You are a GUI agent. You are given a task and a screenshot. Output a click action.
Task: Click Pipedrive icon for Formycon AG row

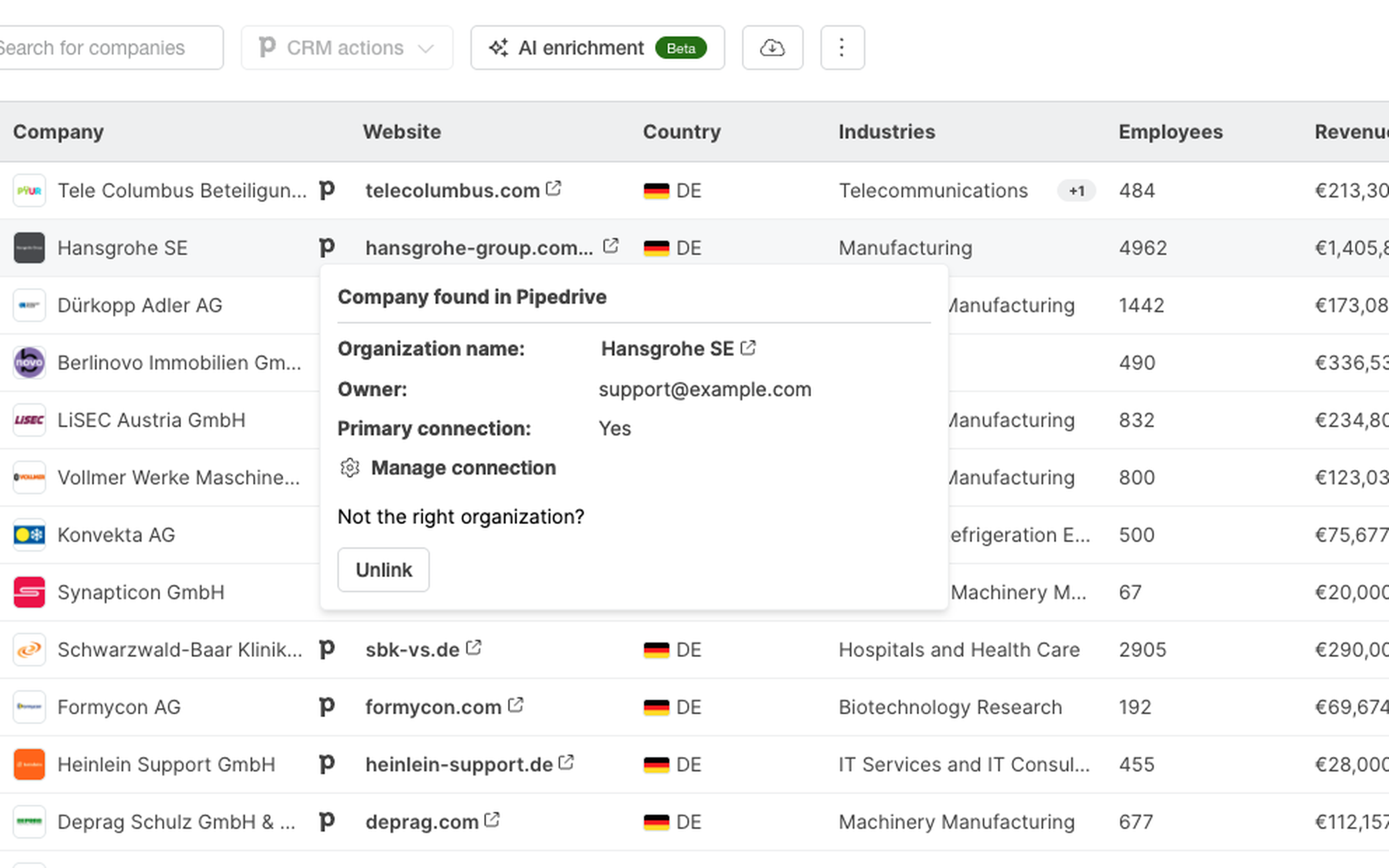click(x=327, y=707)
